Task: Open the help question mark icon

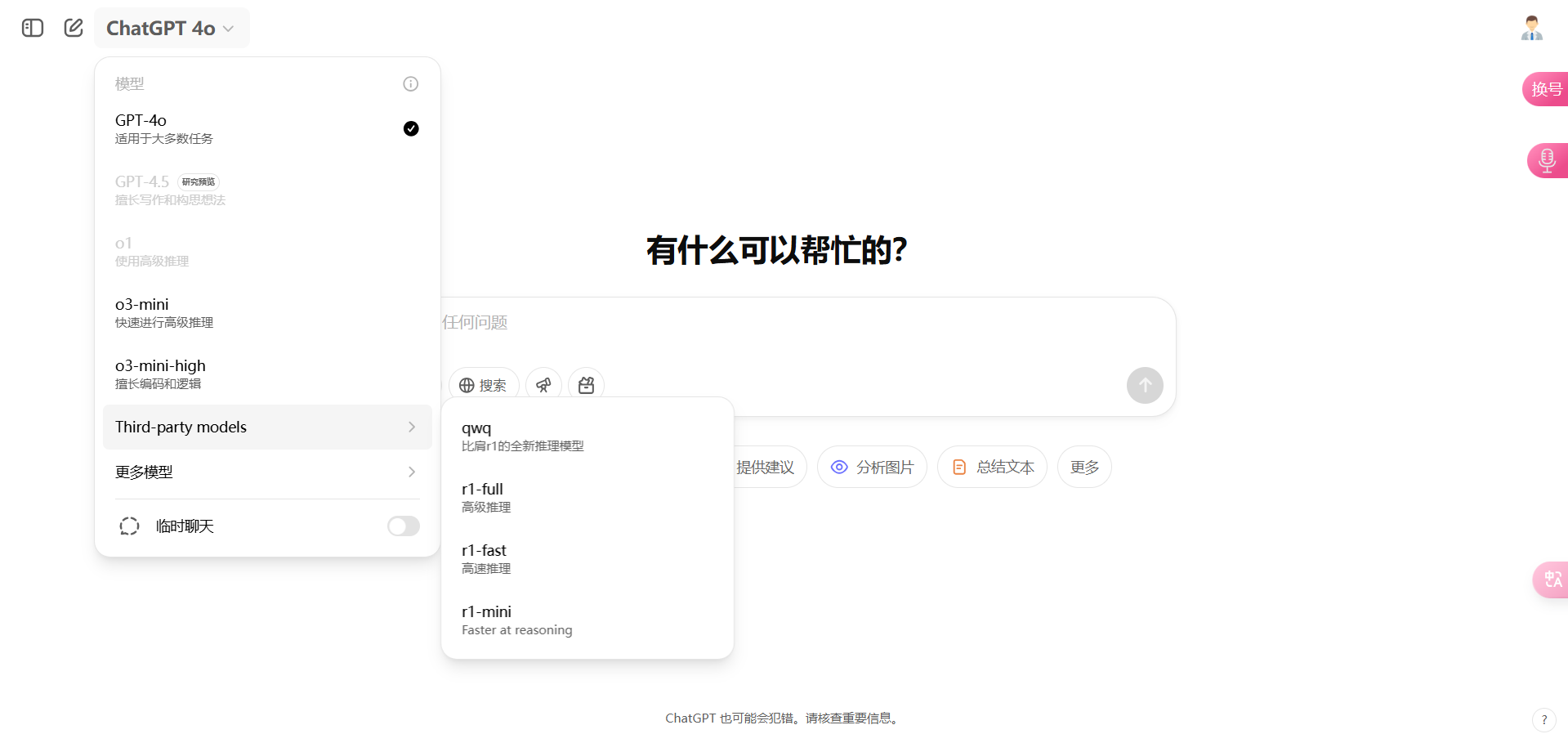Action: coord(1543,719)
